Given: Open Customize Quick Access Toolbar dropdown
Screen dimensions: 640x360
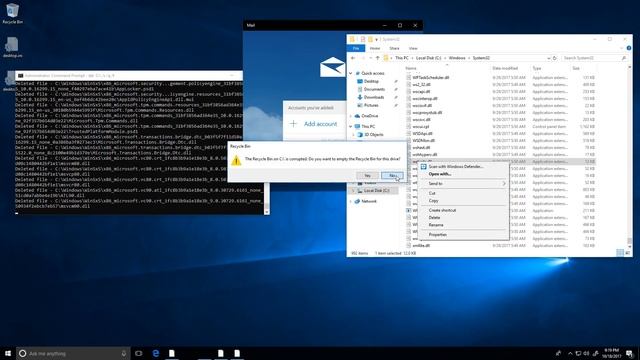Looking at the screenshot, I should point(376,39).
